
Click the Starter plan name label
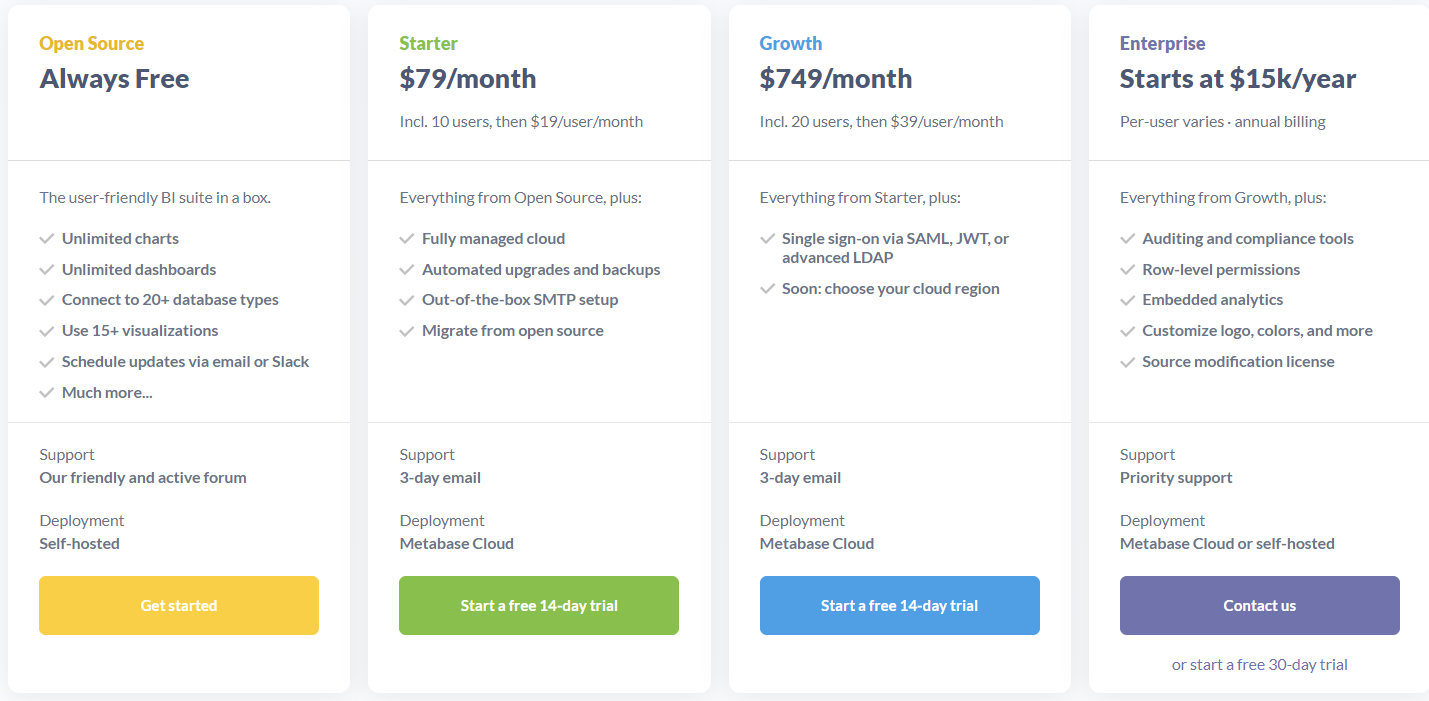click(x=428, y=43)
